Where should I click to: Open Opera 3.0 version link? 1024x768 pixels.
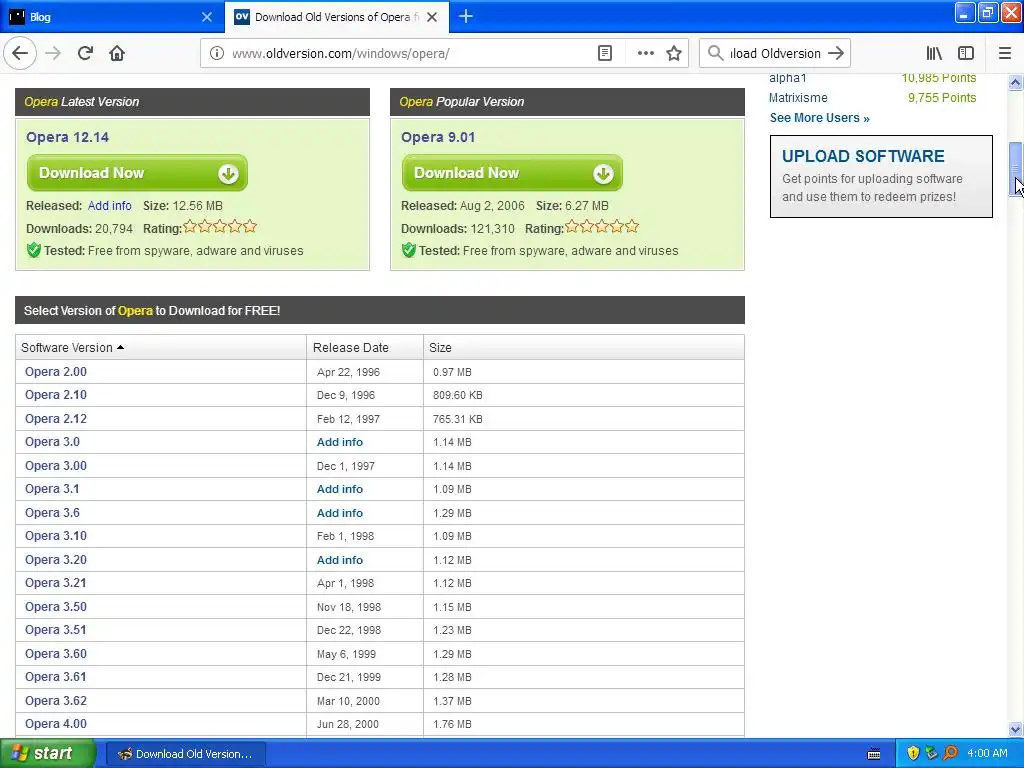click(x=52, y=442)
